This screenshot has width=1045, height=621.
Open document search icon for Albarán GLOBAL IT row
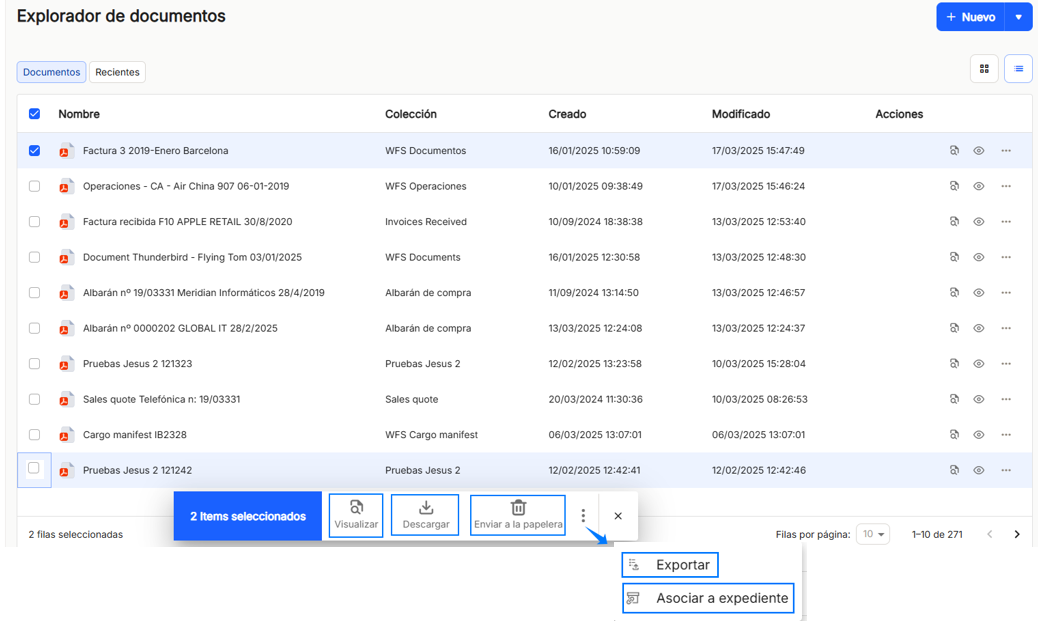(954, 328)
